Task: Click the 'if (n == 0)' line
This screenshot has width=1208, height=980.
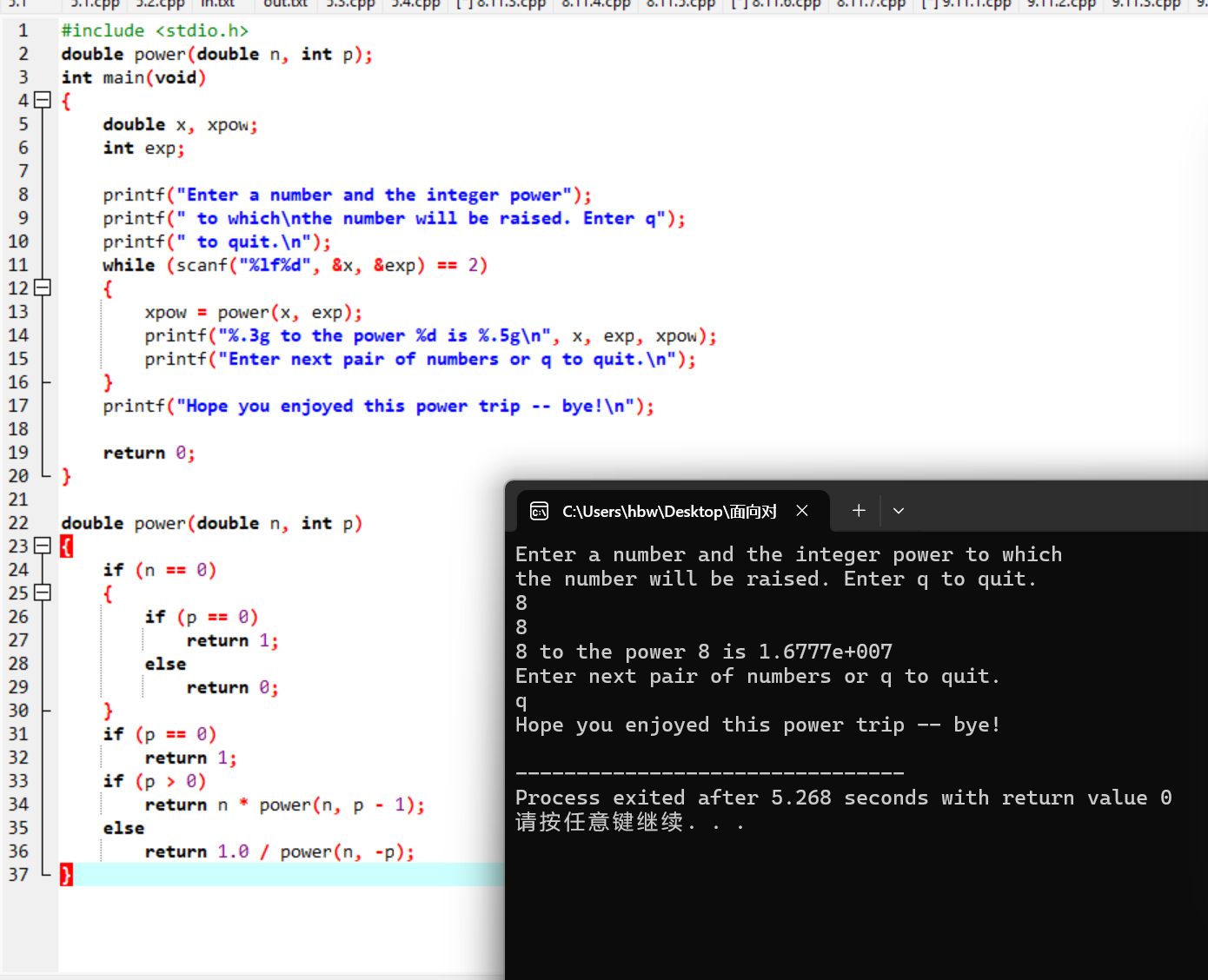Action: 159,570
